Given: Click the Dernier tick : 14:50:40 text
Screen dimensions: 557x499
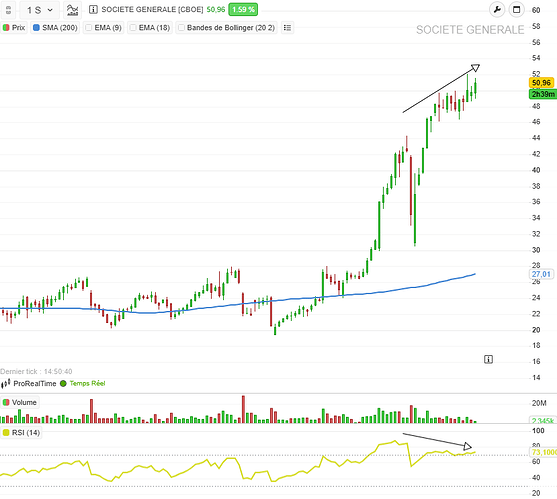Looking at the screenshot, I should pyautogui.click(x=36, y=371).
